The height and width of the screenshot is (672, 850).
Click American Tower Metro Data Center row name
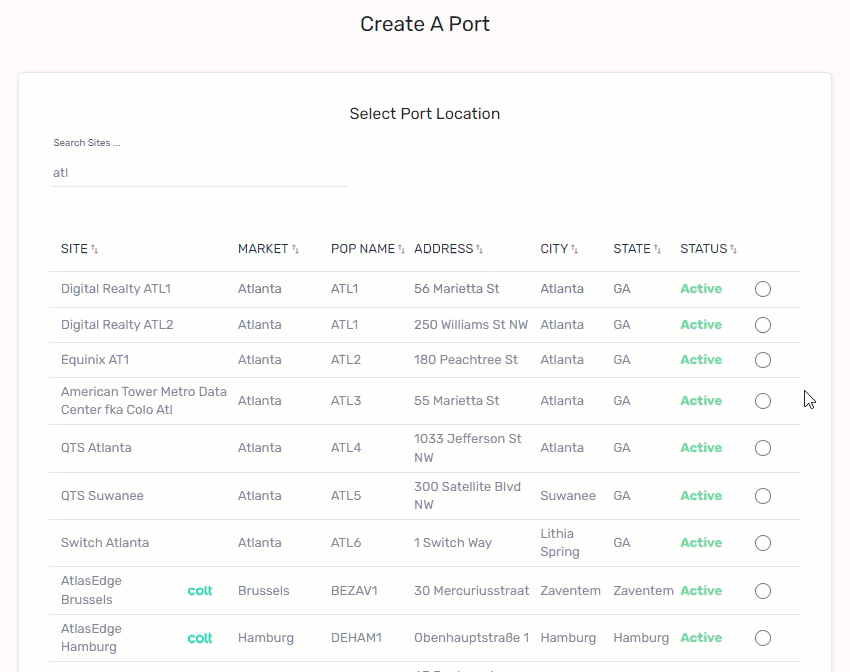click(x=143, y=401)
